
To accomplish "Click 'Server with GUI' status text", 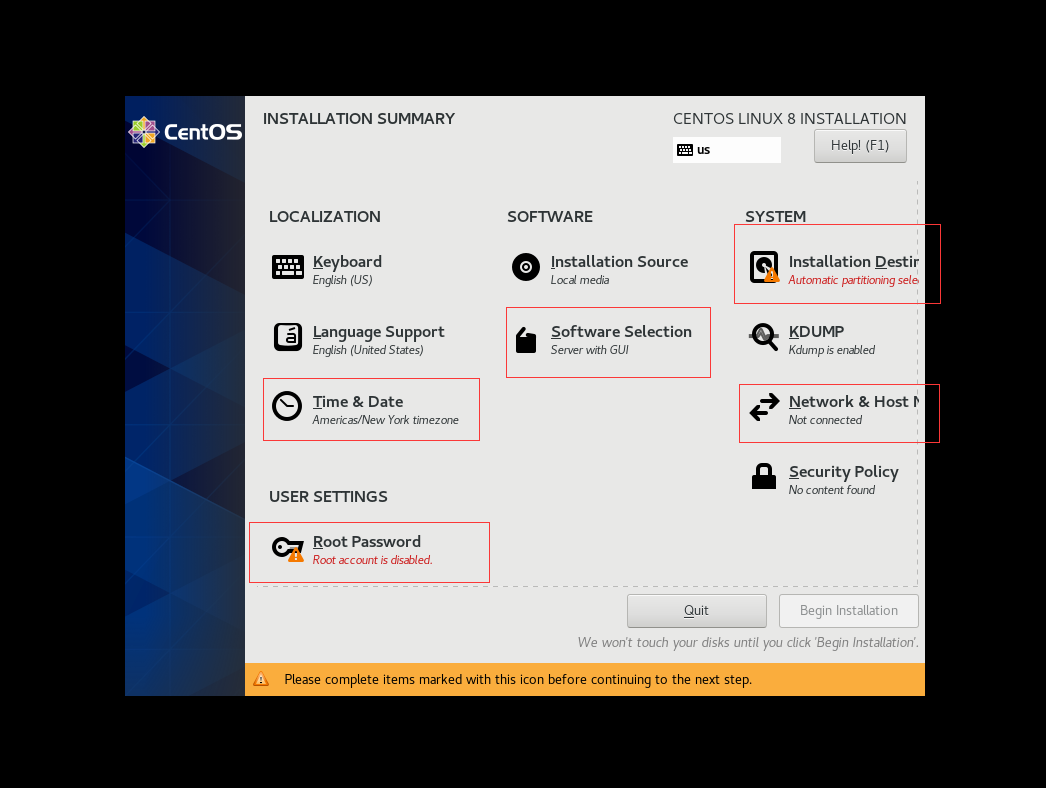I will (590, 350).
